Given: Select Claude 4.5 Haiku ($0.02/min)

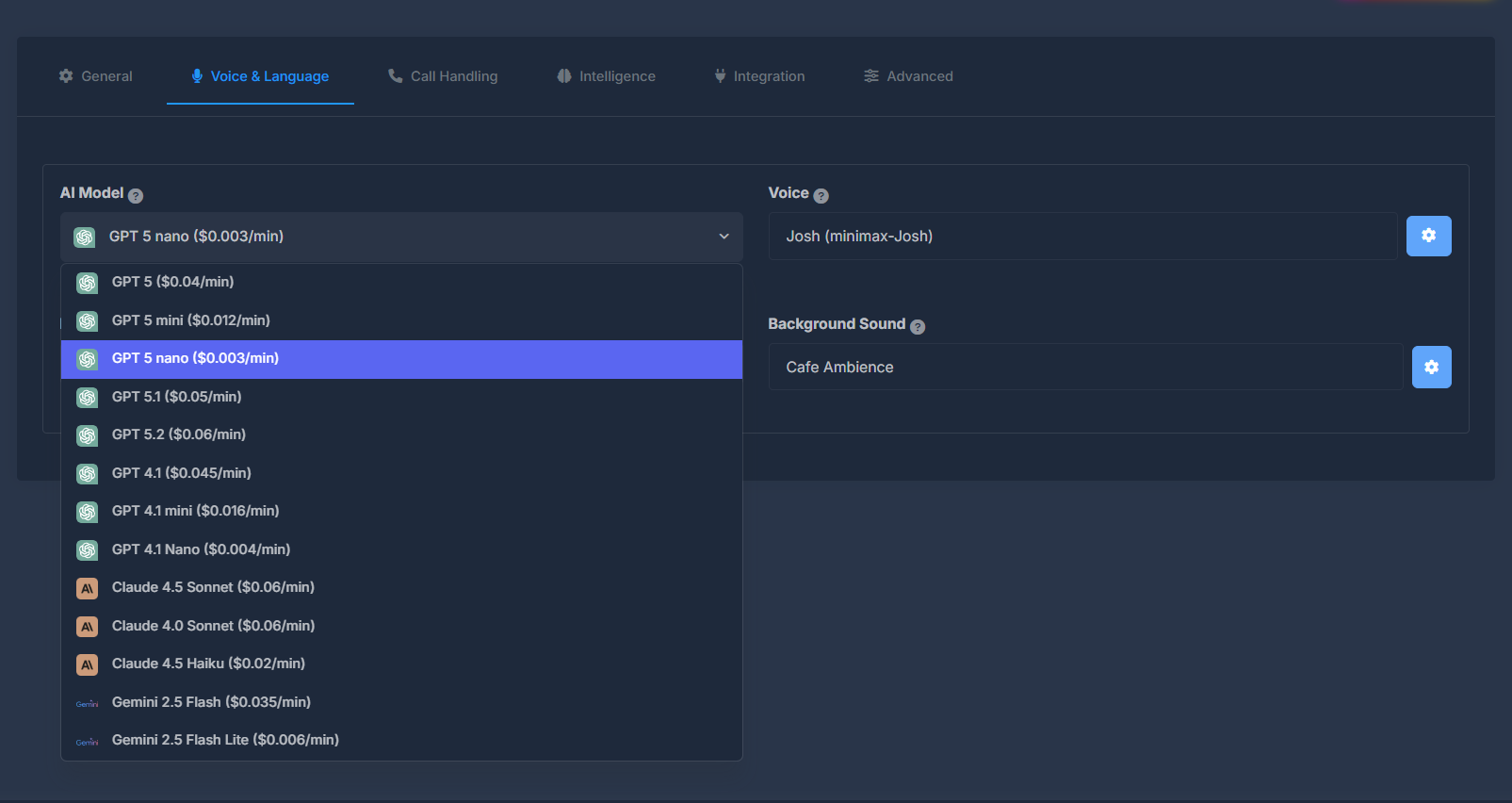Looking at the screenshot, I should pyautogui.click(x=401, y=664).
